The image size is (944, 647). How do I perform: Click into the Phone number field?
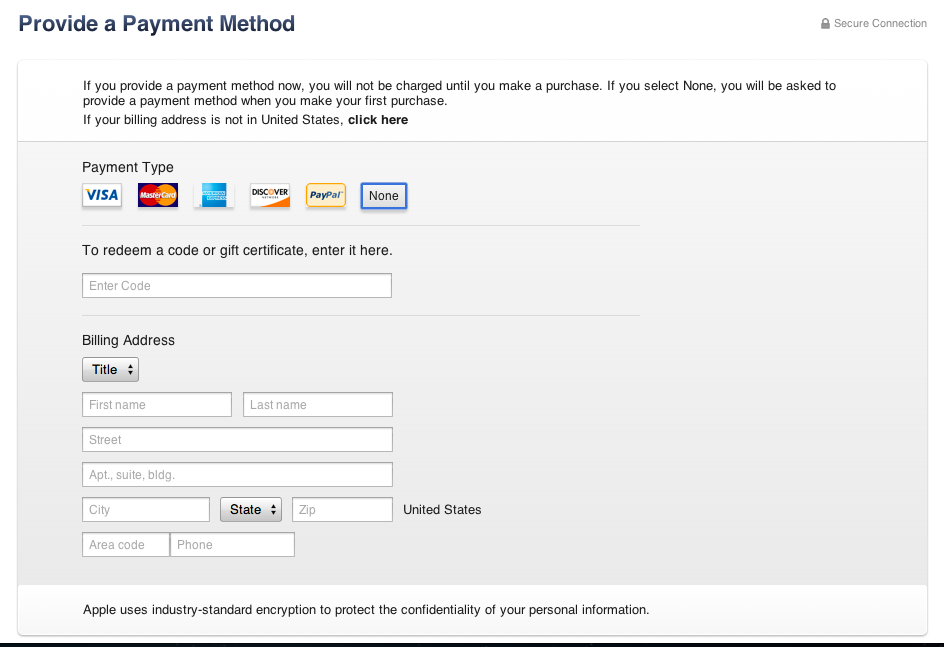tap(233, 545)
